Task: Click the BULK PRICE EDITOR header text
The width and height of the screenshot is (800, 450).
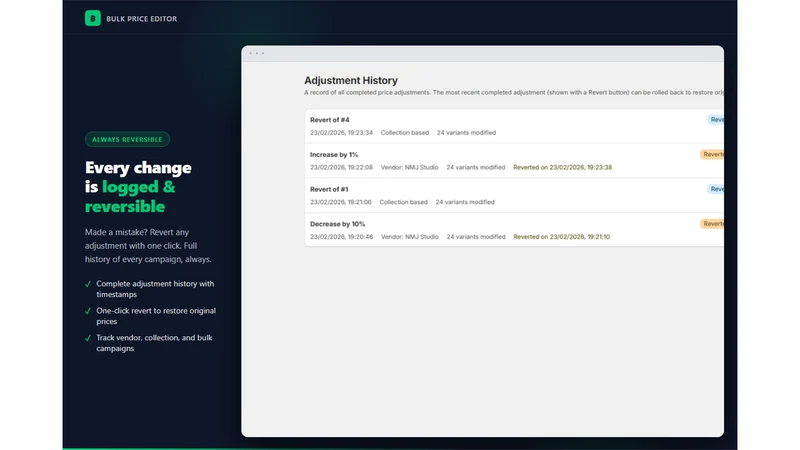Action: point(141,19)
